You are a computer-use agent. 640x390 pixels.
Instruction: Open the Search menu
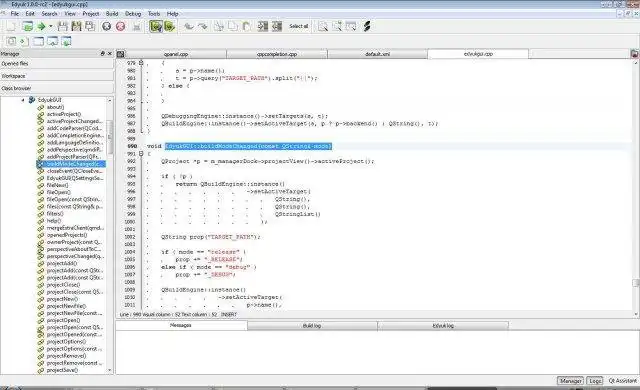[49, 13]
